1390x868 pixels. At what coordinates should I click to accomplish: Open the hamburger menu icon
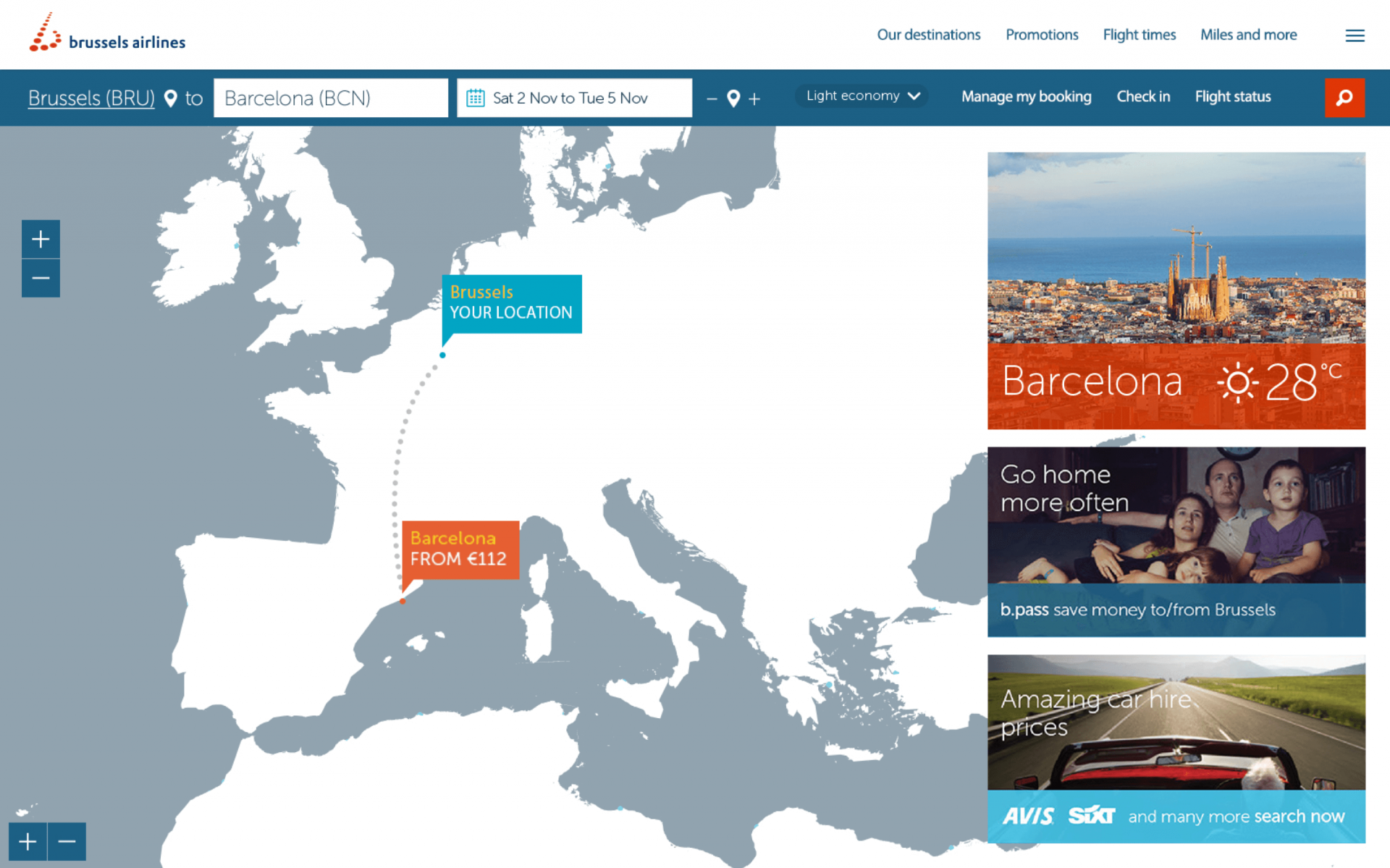point(1355,35)
